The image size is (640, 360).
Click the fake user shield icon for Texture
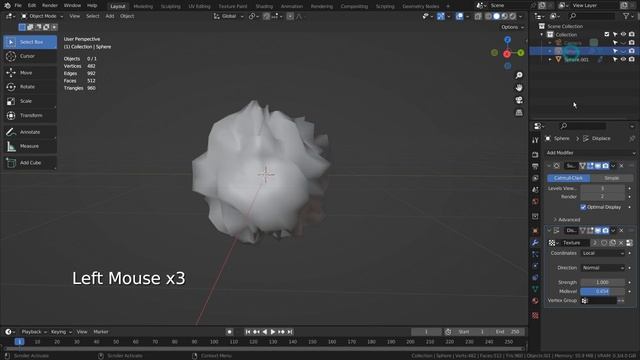(604, 243)
